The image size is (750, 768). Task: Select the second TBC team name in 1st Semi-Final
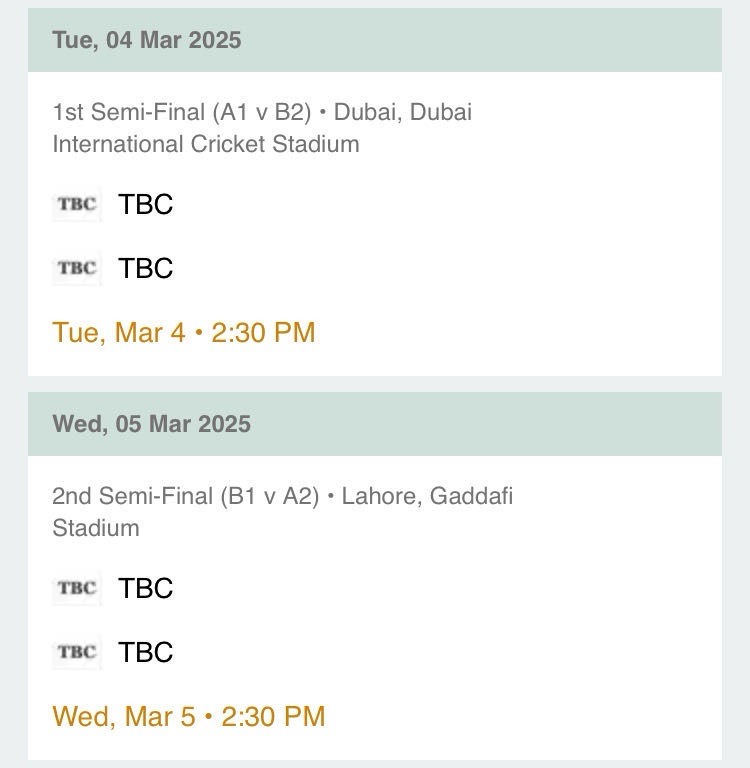click(146, 268)
